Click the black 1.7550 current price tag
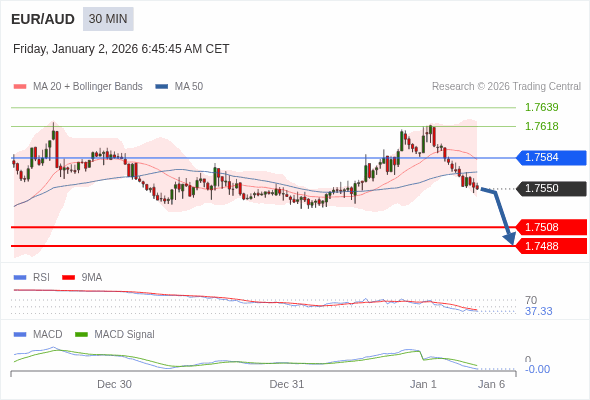This screenshot has width=590, height=400. (x=551, y=189)
